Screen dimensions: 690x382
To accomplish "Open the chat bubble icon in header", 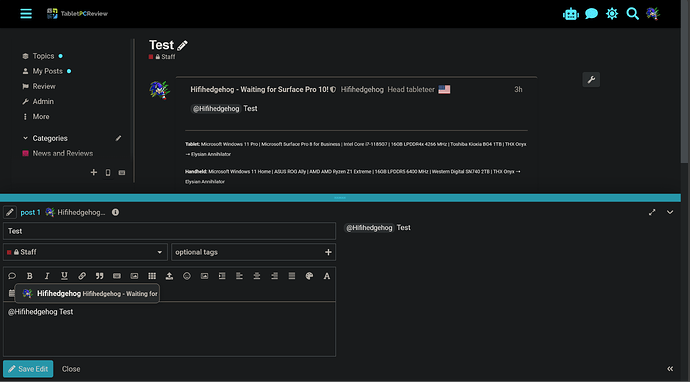I will tap(591, 14).
